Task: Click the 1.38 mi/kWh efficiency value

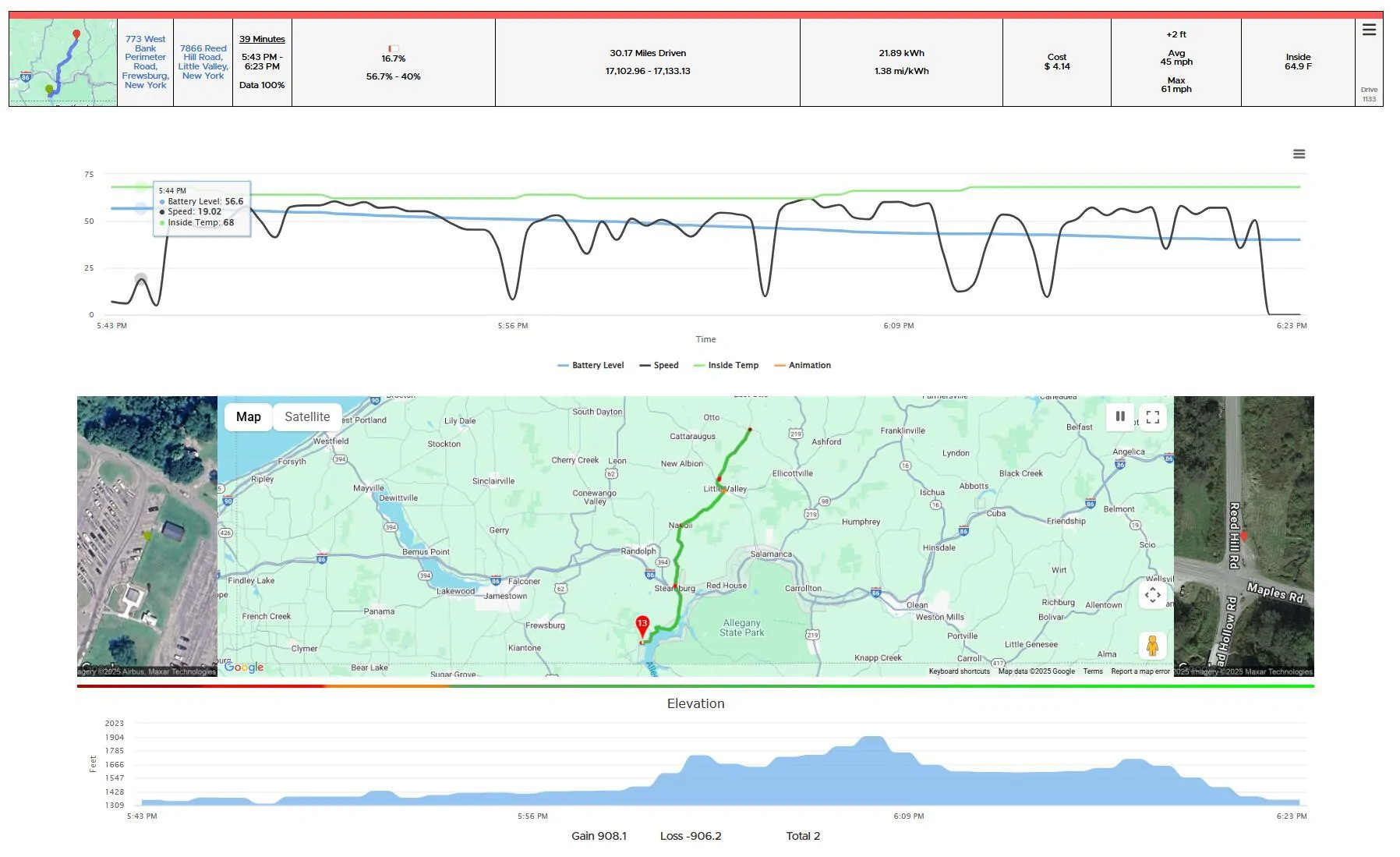Action: [901, 71]
